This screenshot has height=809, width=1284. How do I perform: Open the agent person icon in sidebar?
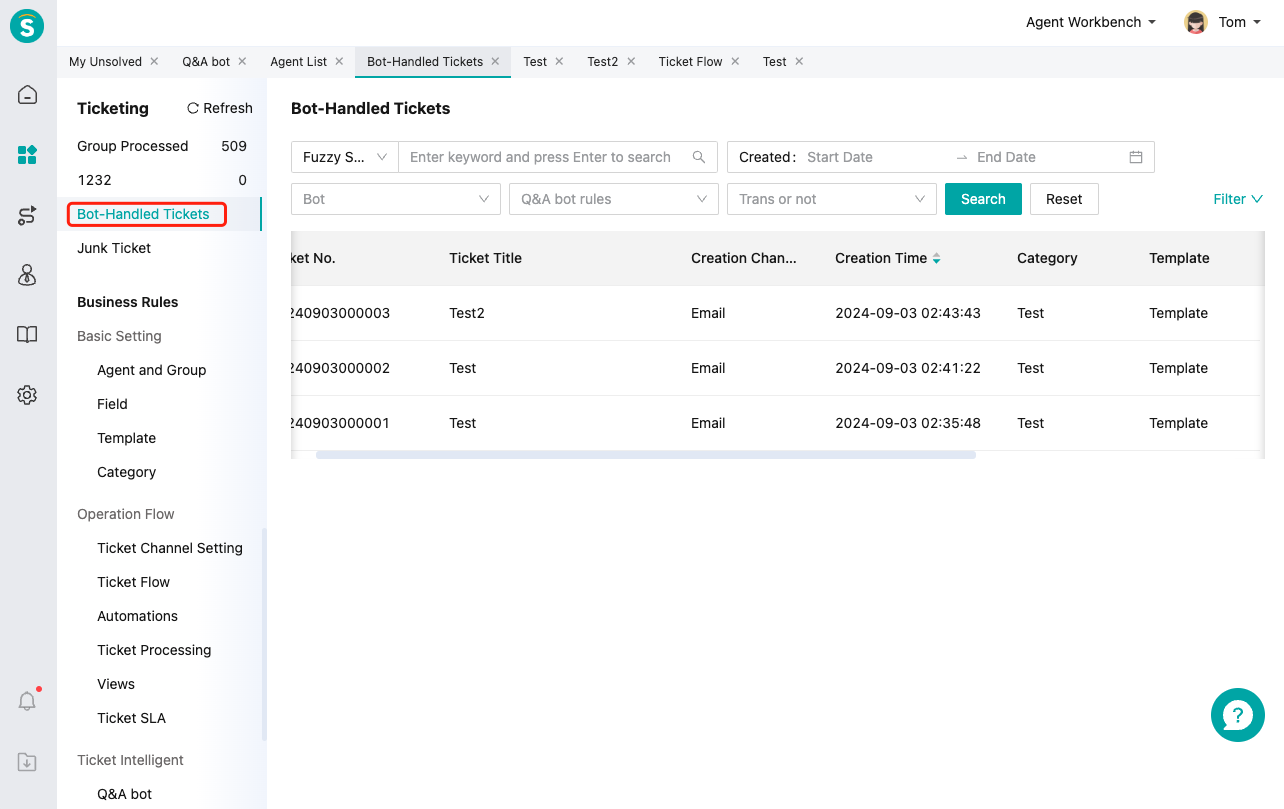coord(27,275)
